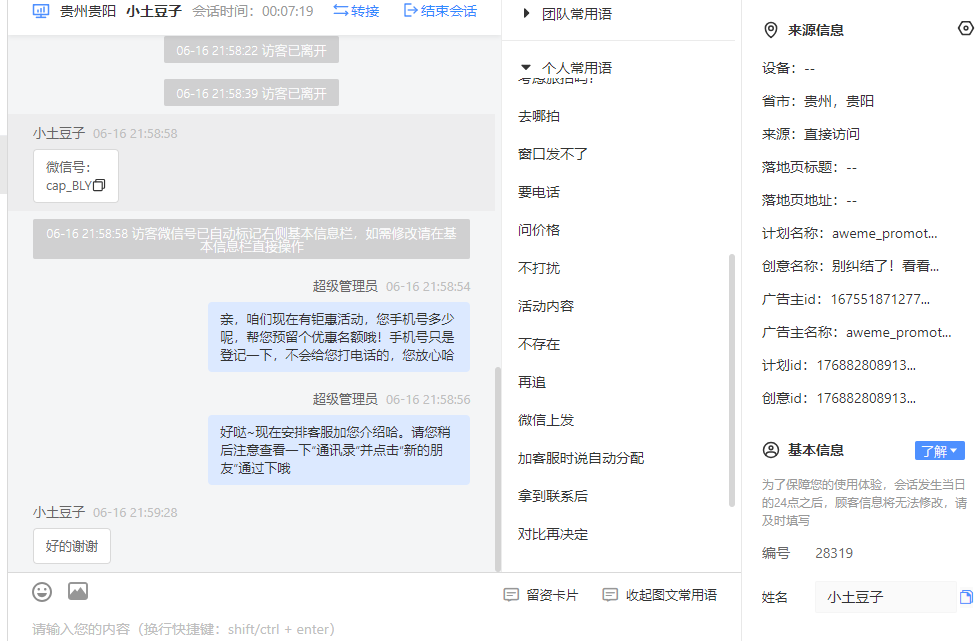Click 收起图文常用语 to collapse phrases
The image size is (980, 641).
click(x=659, y=595)
